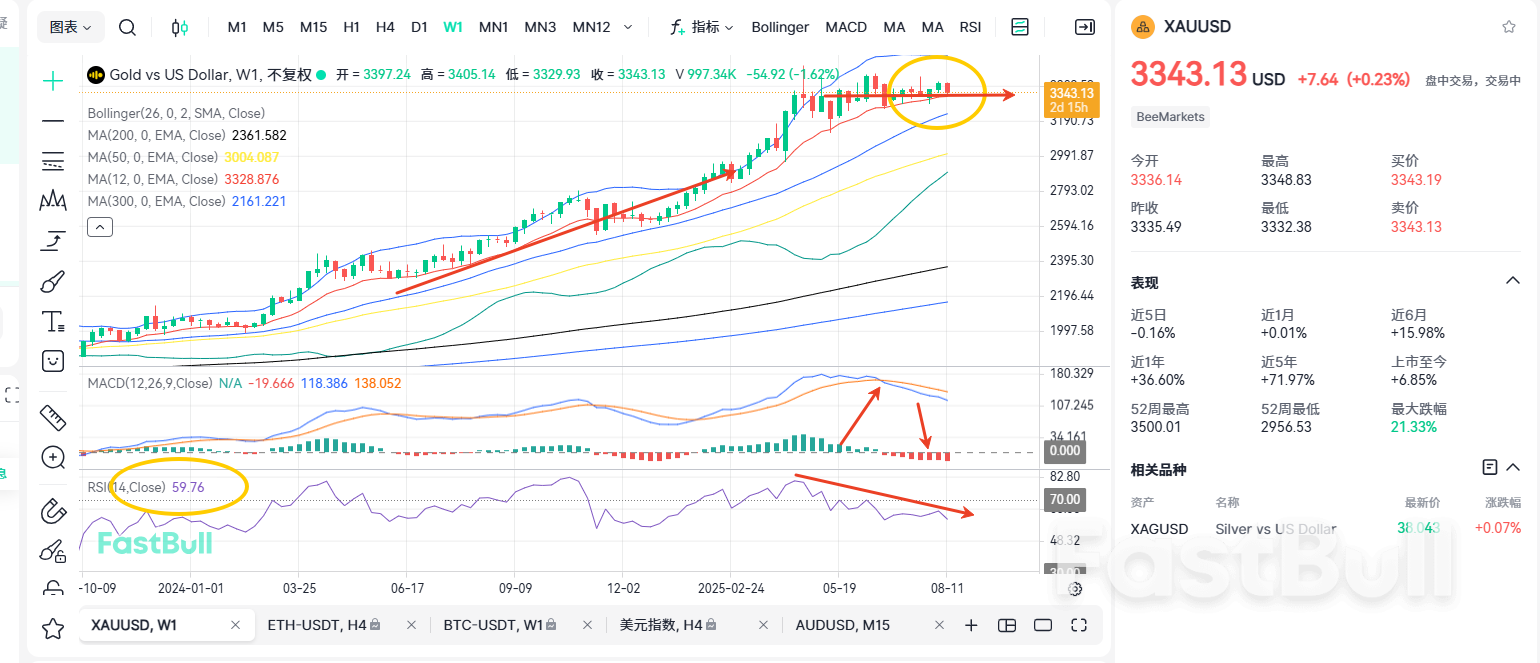This screenshot has width=1540, height=663.
Task: Click the BeeMarkets broker button
Action: (x=1170, y=117)
